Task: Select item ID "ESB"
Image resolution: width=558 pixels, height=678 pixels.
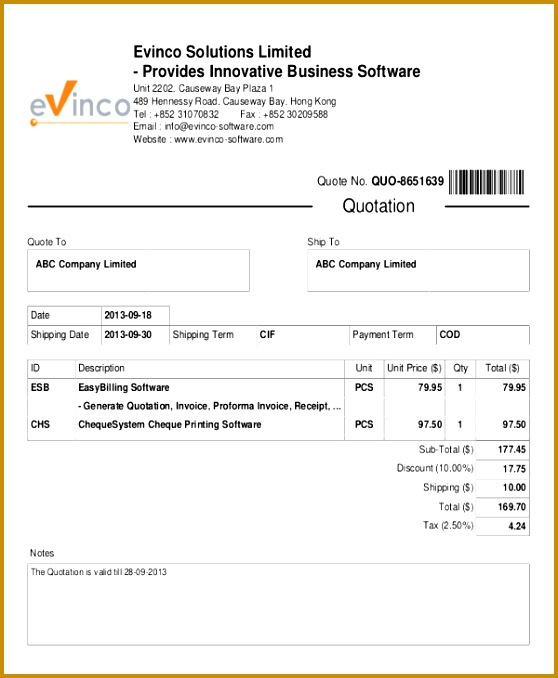Action: [40, 387]
